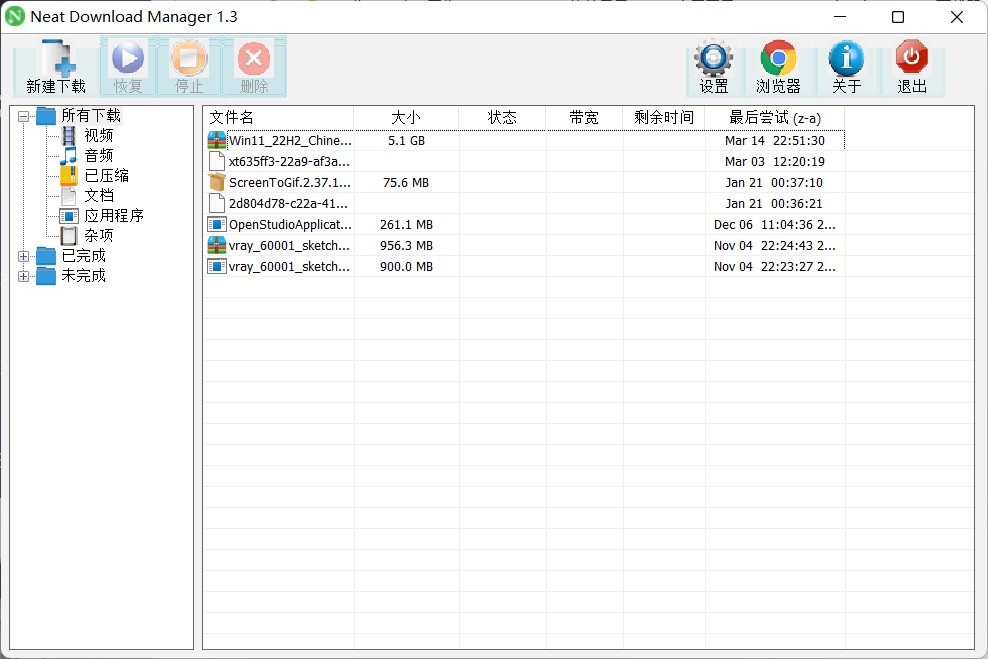Select the xt635ff3-22a9-af3a... file name
This screenshot has height=659, width=988.
tap(289, 161)
